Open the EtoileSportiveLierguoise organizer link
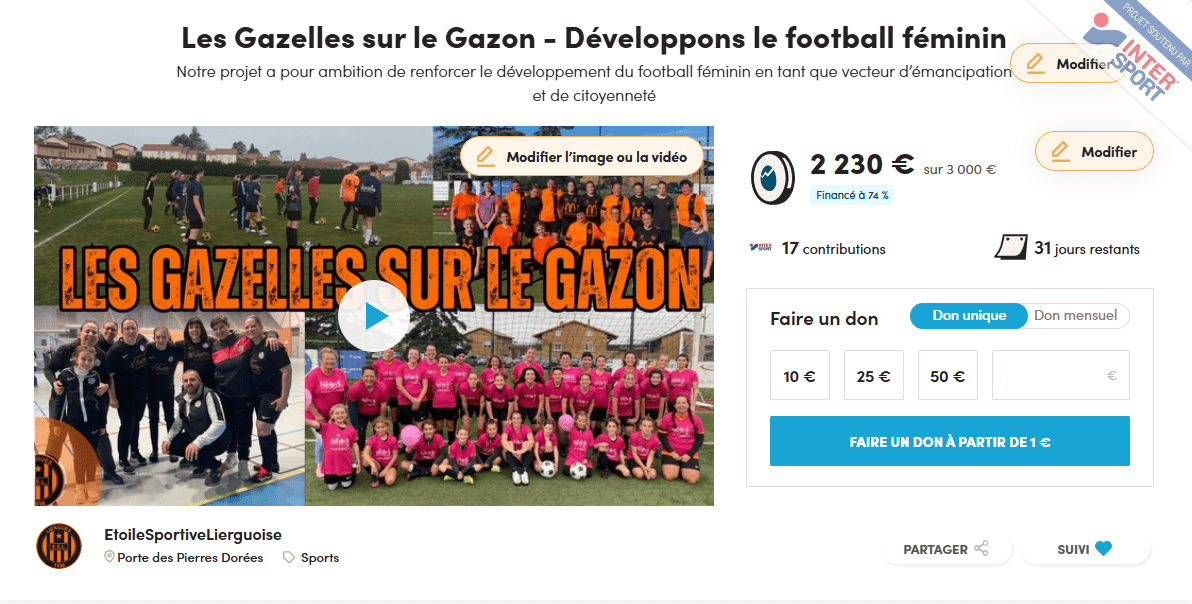Screen dimensions: 1192x604 pos(193,535)
